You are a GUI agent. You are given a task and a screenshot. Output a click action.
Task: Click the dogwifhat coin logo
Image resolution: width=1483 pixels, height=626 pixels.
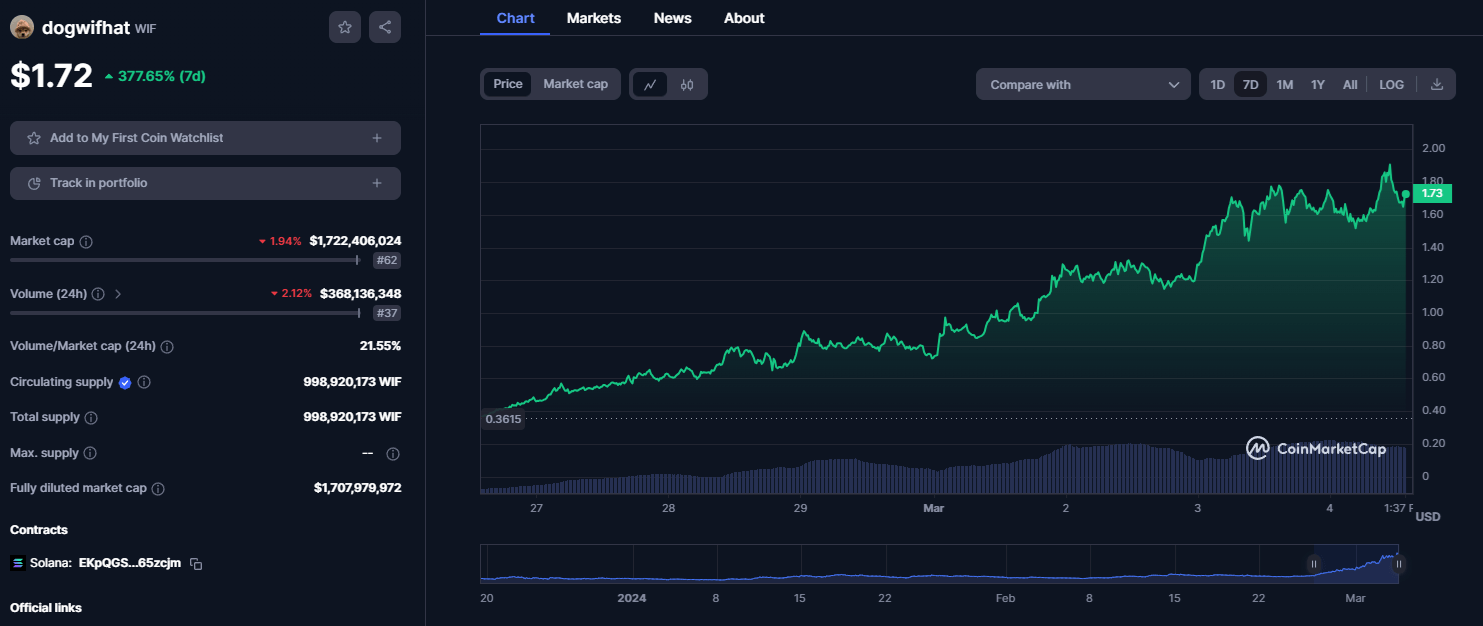point(22,28)
